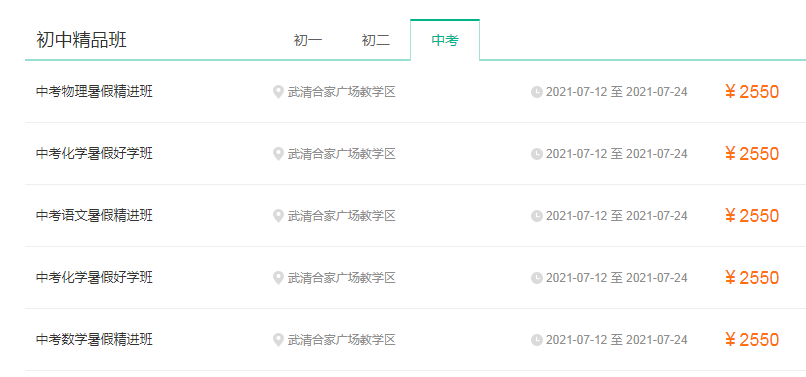The height and width of the screenshot is (377, 806).
Task: Click clock icon in 中考数学暑假精进班 row
Action: 537,340
